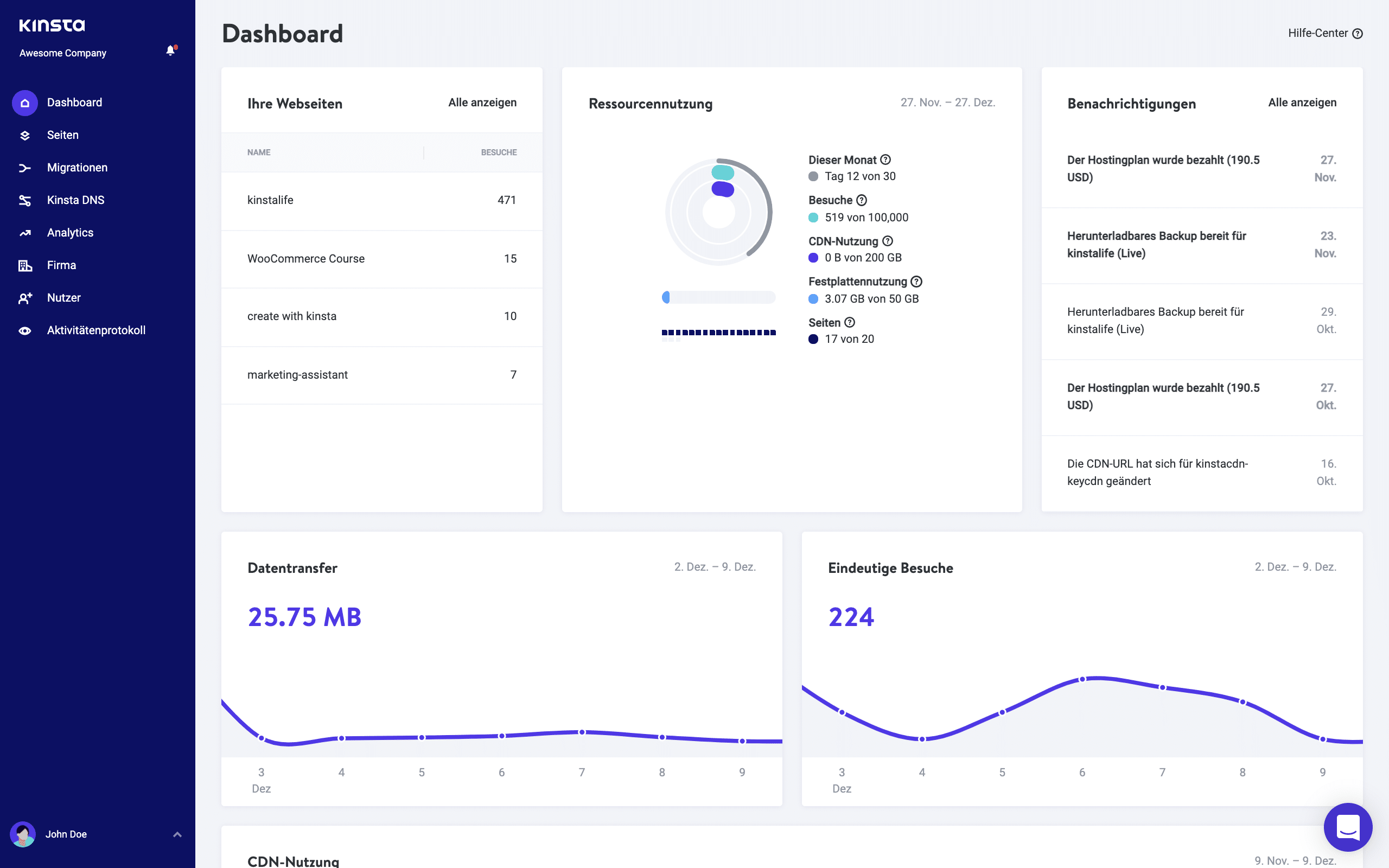Open the Dieser Monat info tooltip
This screenshot has width=1389, height=868.
[884, 159]
